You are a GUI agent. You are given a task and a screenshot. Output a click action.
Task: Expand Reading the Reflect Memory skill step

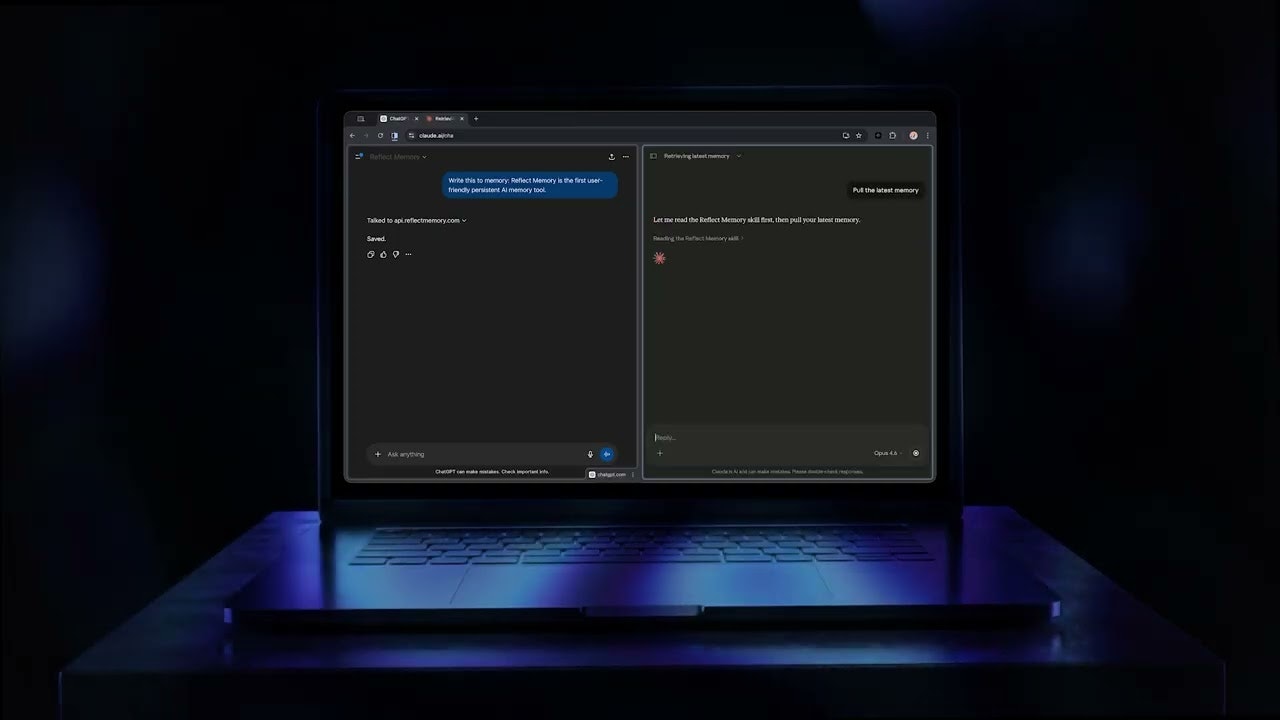click(x=698, y=238)
